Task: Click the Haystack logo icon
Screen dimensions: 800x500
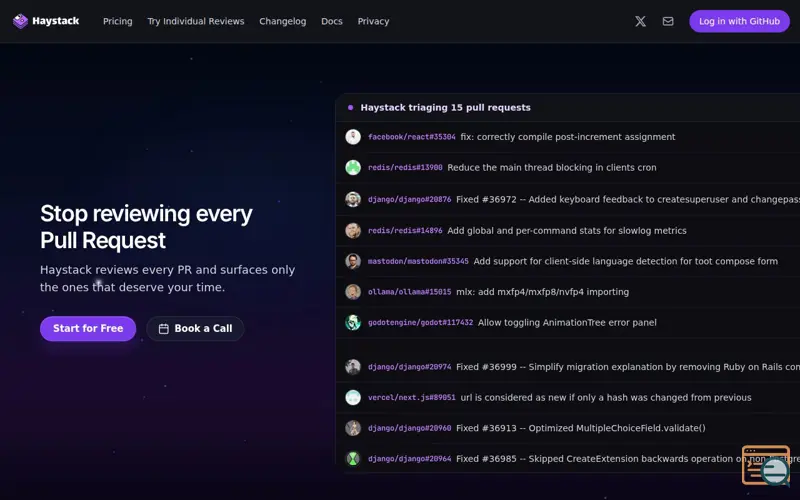Action: click(x=20, y=21)
